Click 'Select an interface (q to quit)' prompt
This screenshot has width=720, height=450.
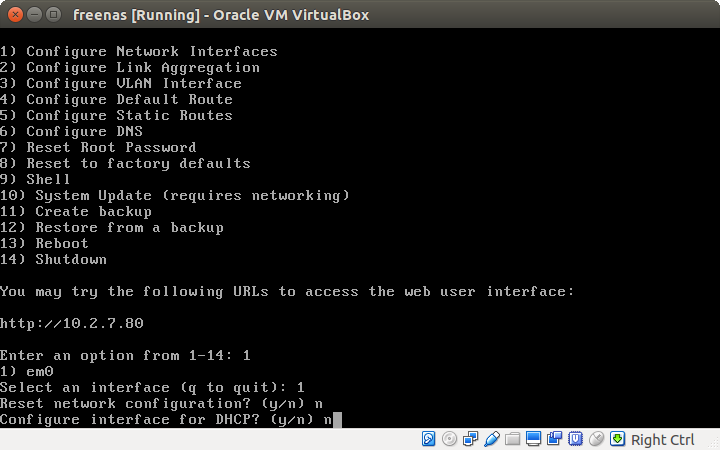(x=152, y=388)
